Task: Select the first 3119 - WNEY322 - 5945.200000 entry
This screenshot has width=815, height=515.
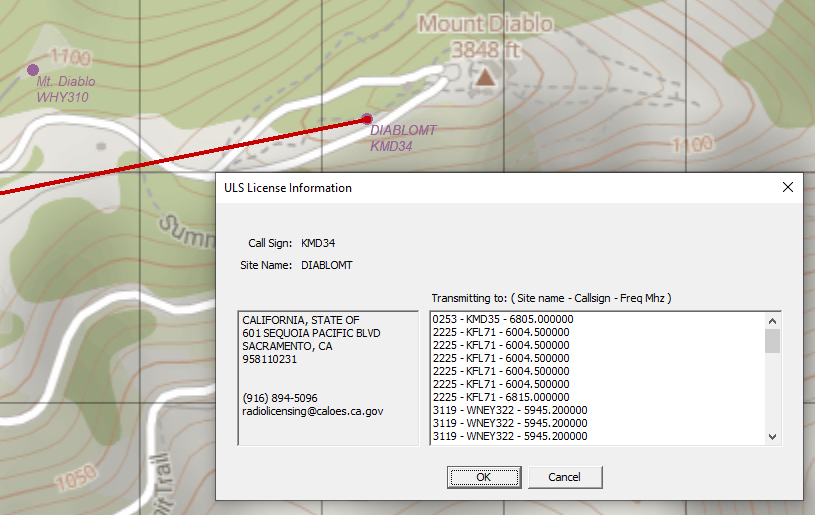Action: click(509, 410)
